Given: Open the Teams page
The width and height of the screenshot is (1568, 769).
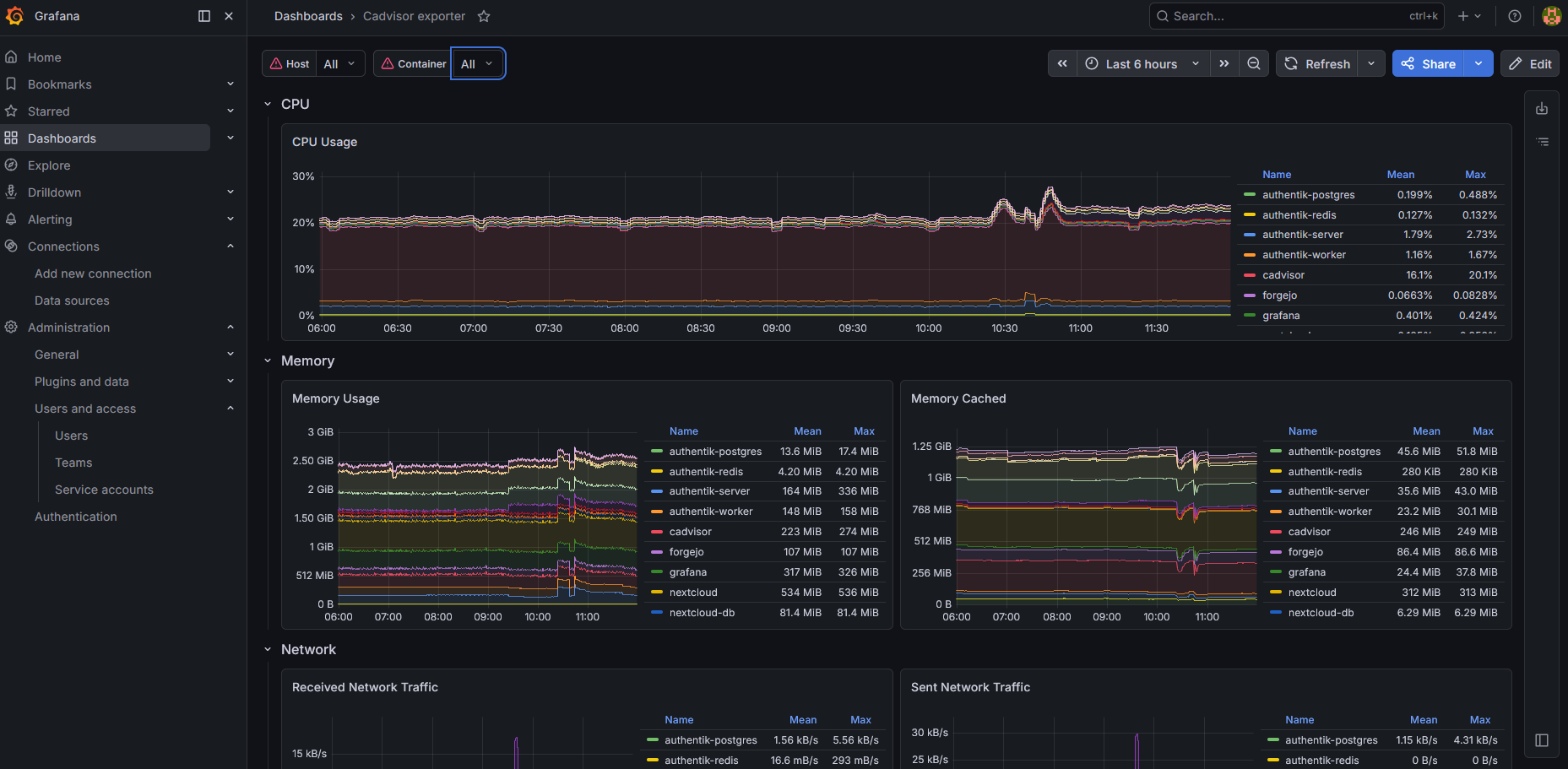Looking at the screenshot, I should coord(73,463).
